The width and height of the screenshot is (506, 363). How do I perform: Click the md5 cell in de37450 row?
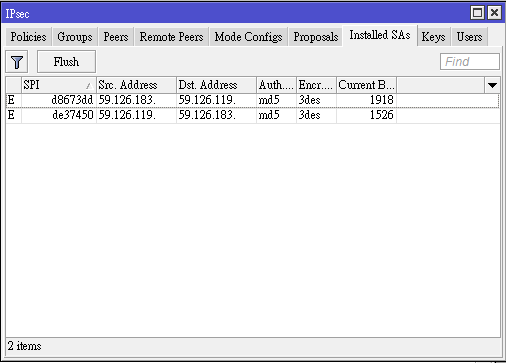[x=269, y=115]
